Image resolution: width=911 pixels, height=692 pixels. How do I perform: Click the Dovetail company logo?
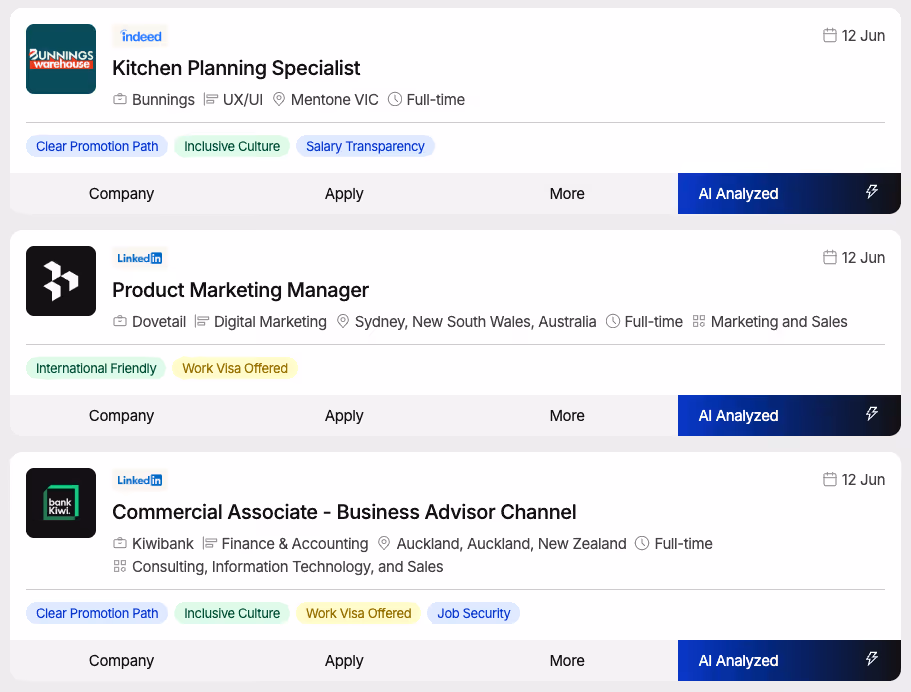61,281
